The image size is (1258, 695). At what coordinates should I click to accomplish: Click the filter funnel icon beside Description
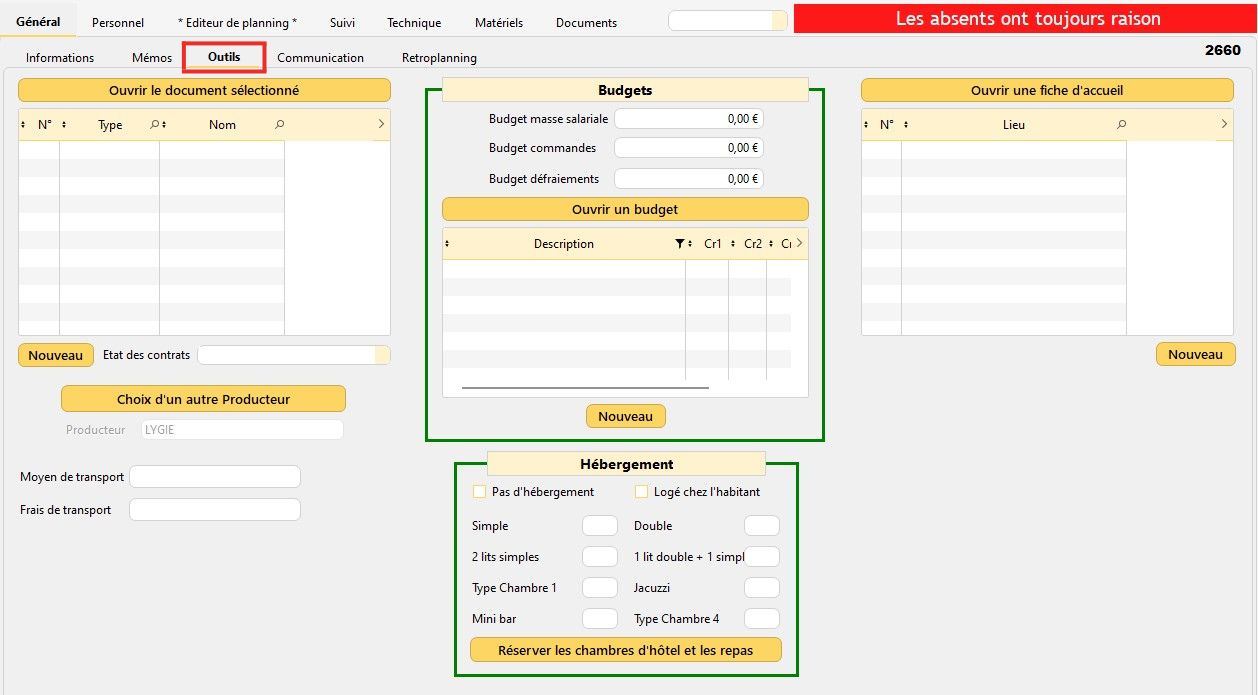pos(680,244)
